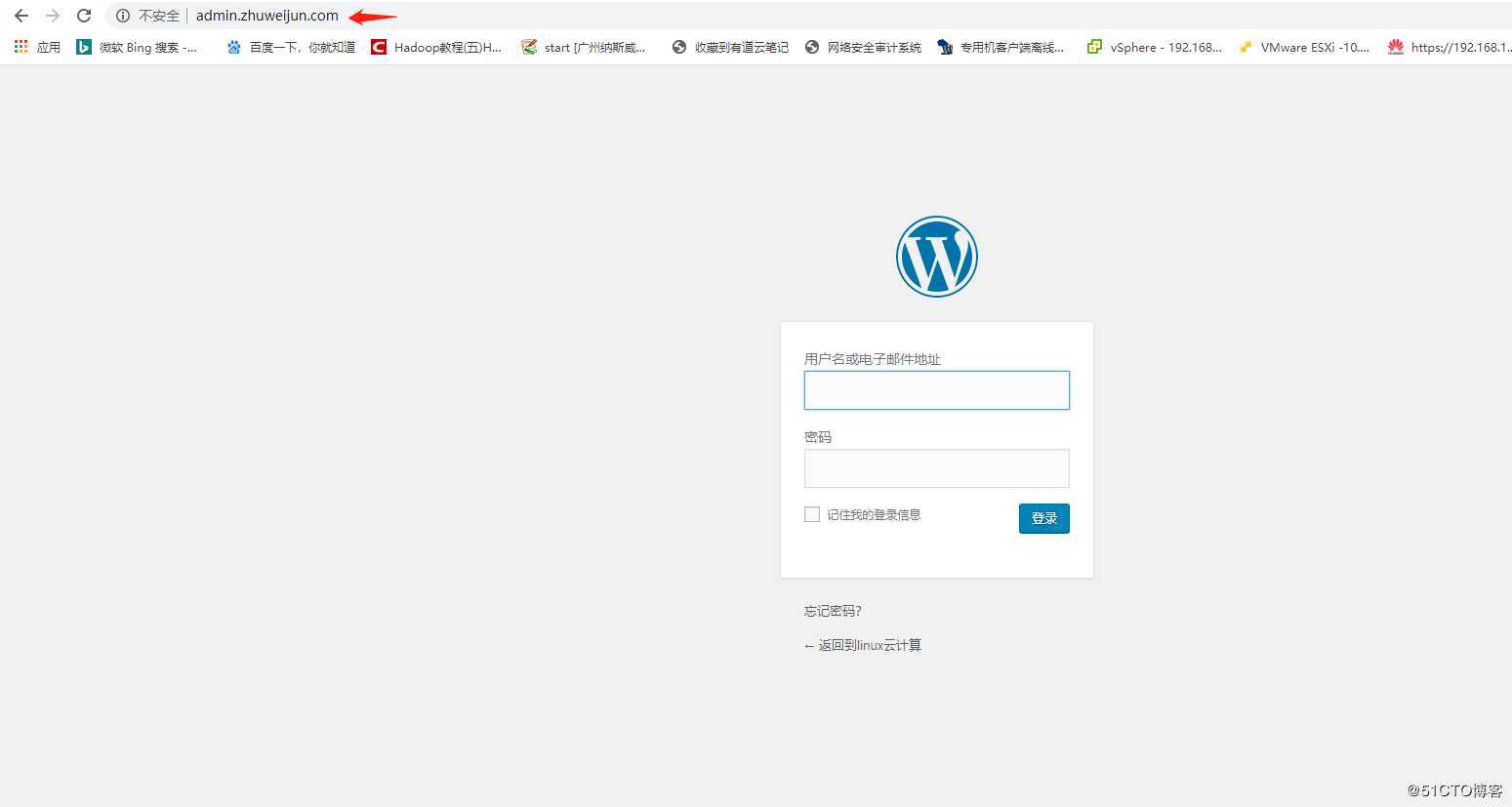This screenshot has height=807, width=1512.
Task: Click the Bing icon in bookmarks bar
Action: tap(84, 47)
